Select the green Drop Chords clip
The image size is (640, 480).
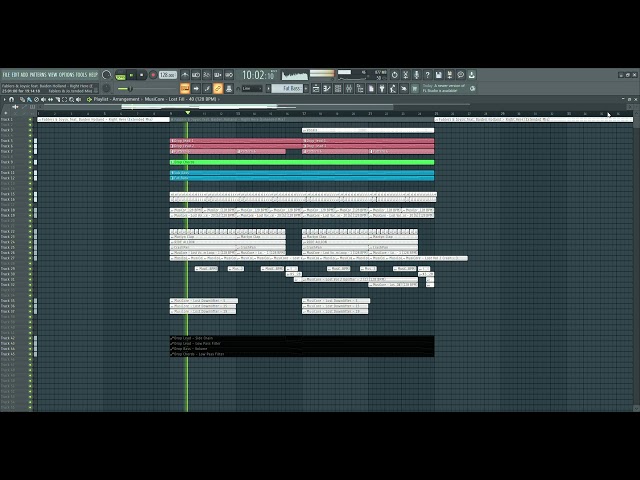coord(302,162)
